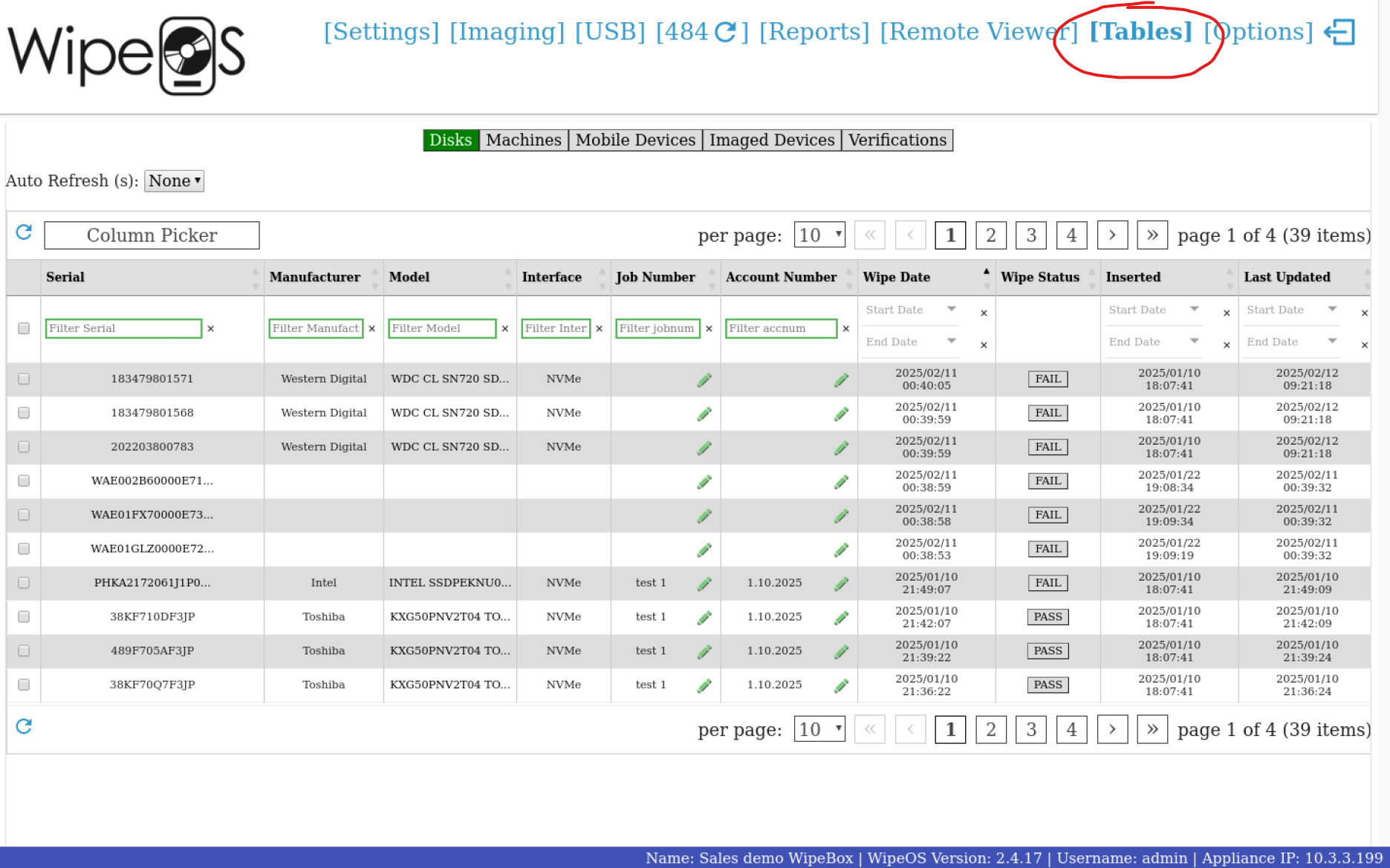Edit job number for serial 183479801571

(704, 379)
